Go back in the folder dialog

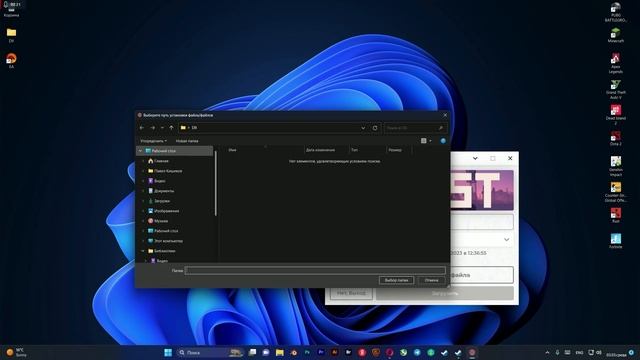[x=142, y=128]
